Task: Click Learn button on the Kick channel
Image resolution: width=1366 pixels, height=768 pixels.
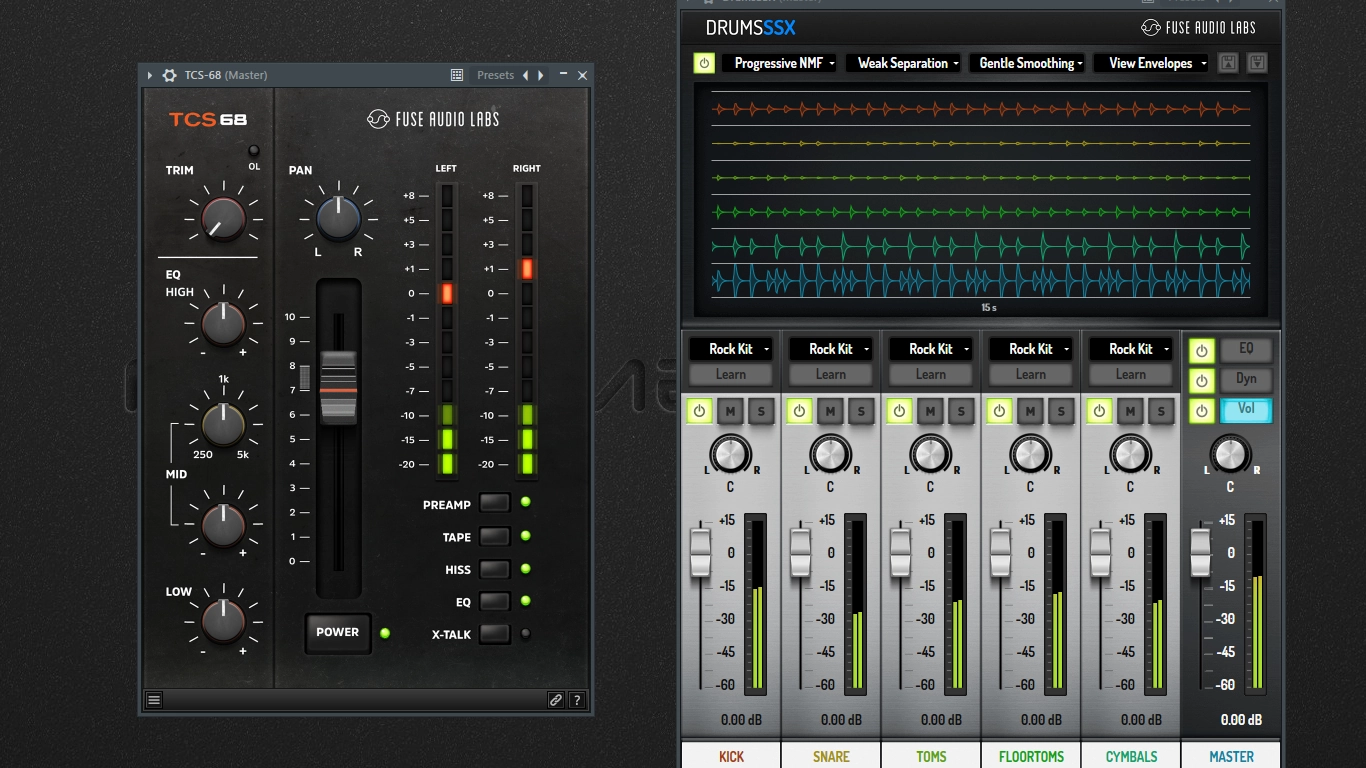Action: tap(730, 375)
